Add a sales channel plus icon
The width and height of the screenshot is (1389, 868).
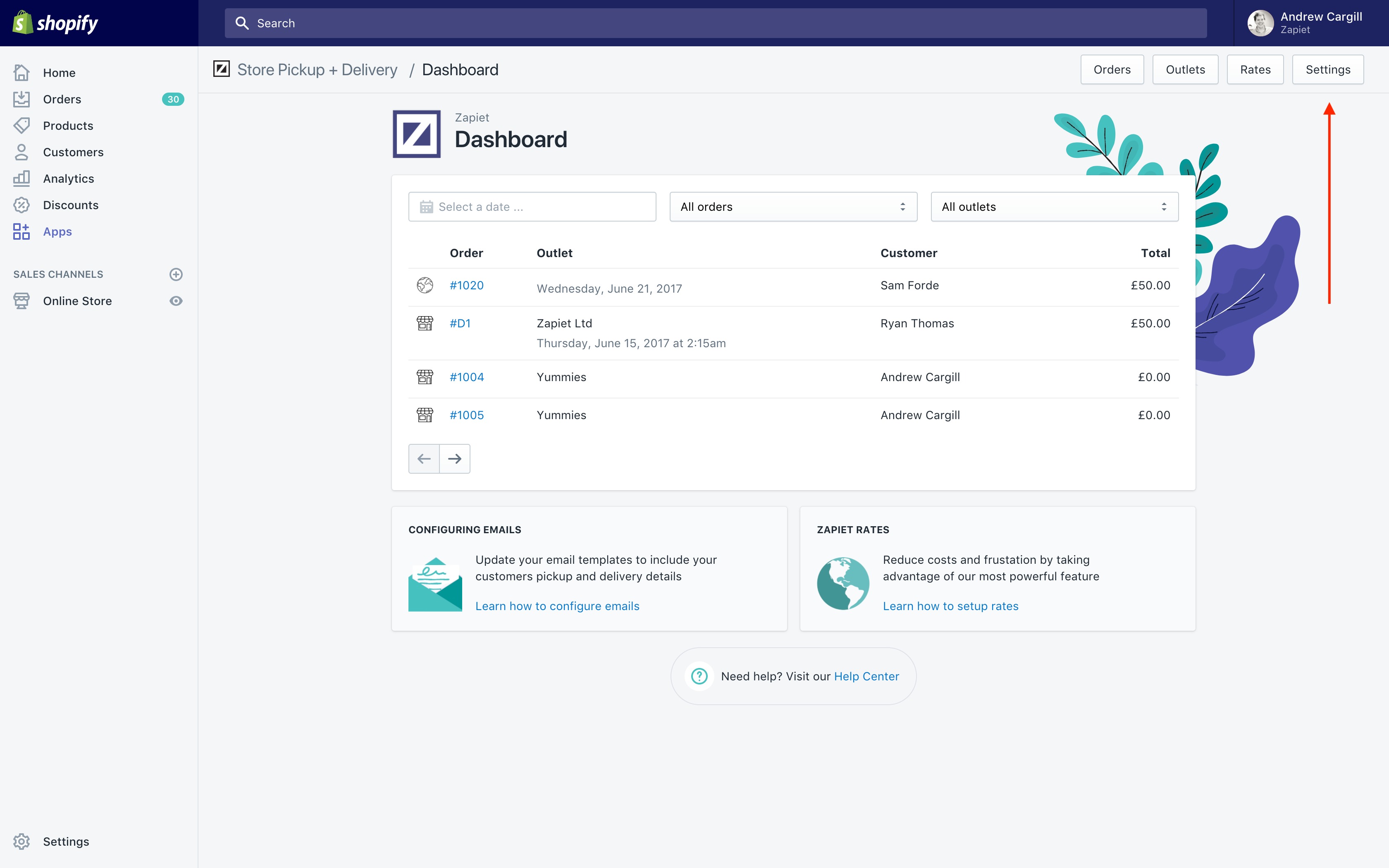[176, 274]
